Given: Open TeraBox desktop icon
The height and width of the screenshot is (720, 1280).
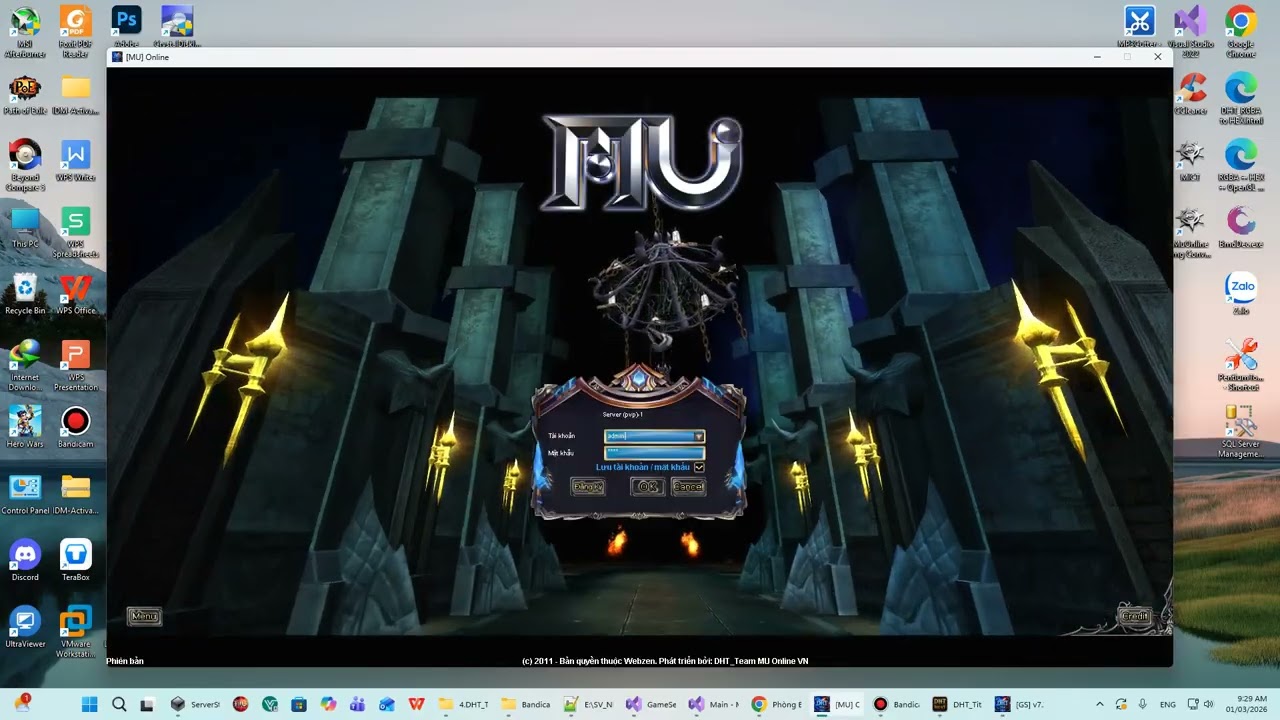Looking at the screenshot, I should [76, 561].
